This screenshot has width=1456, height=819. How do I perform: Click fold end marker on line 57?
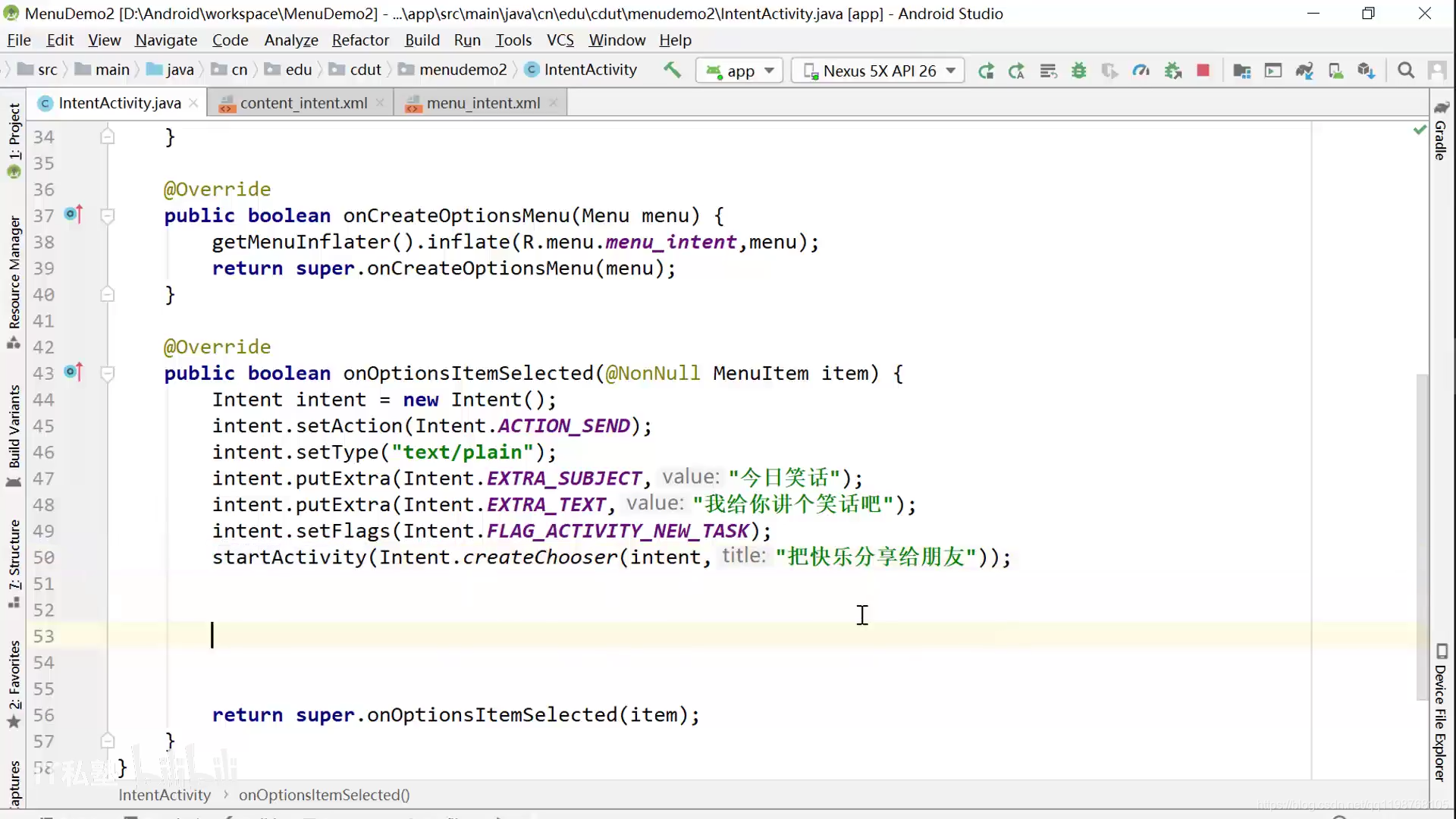(x=108, y=741)
